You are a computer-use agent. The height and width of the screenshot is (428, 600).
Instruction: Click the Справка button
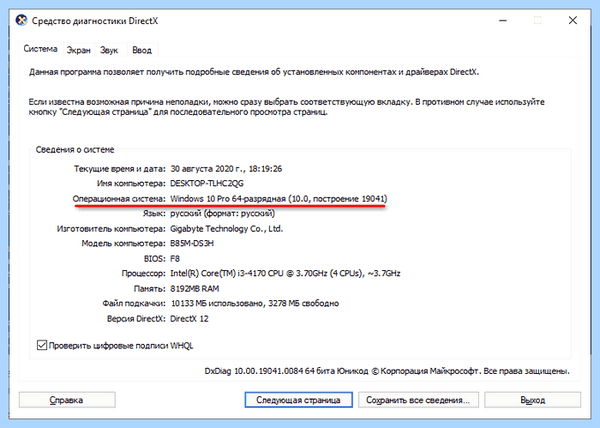point(67,400)
